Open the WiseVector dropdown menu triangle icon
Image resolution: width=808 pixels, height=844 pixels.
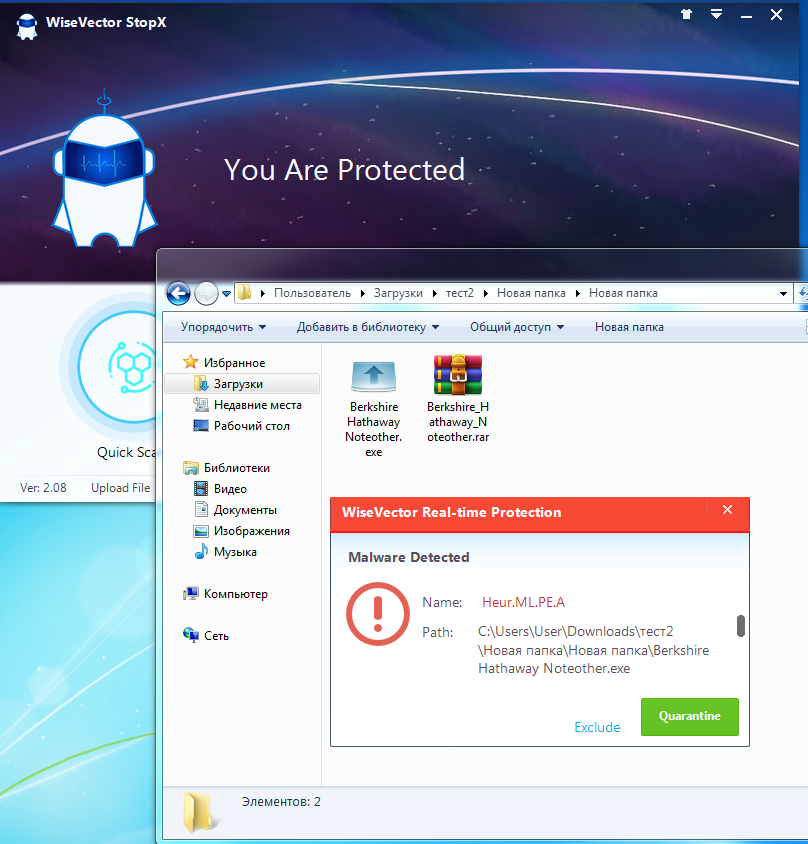coord(716,15)
